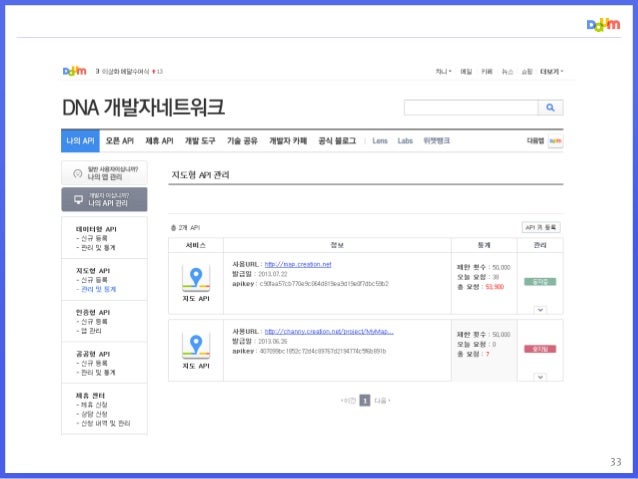Click the 통계 column header

pyautogui.click(x=484, y=245)
